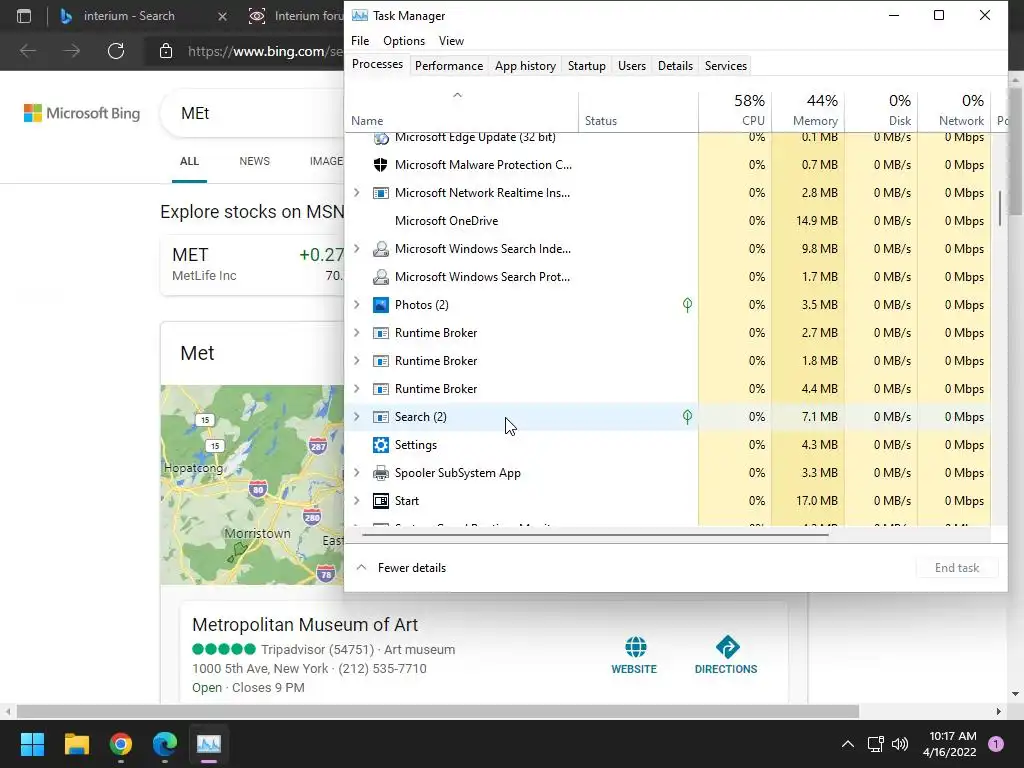Open the View menu in Task Manager
Image resolution: width=1024 pixels, height=768 pixels.
click(451, 40)
